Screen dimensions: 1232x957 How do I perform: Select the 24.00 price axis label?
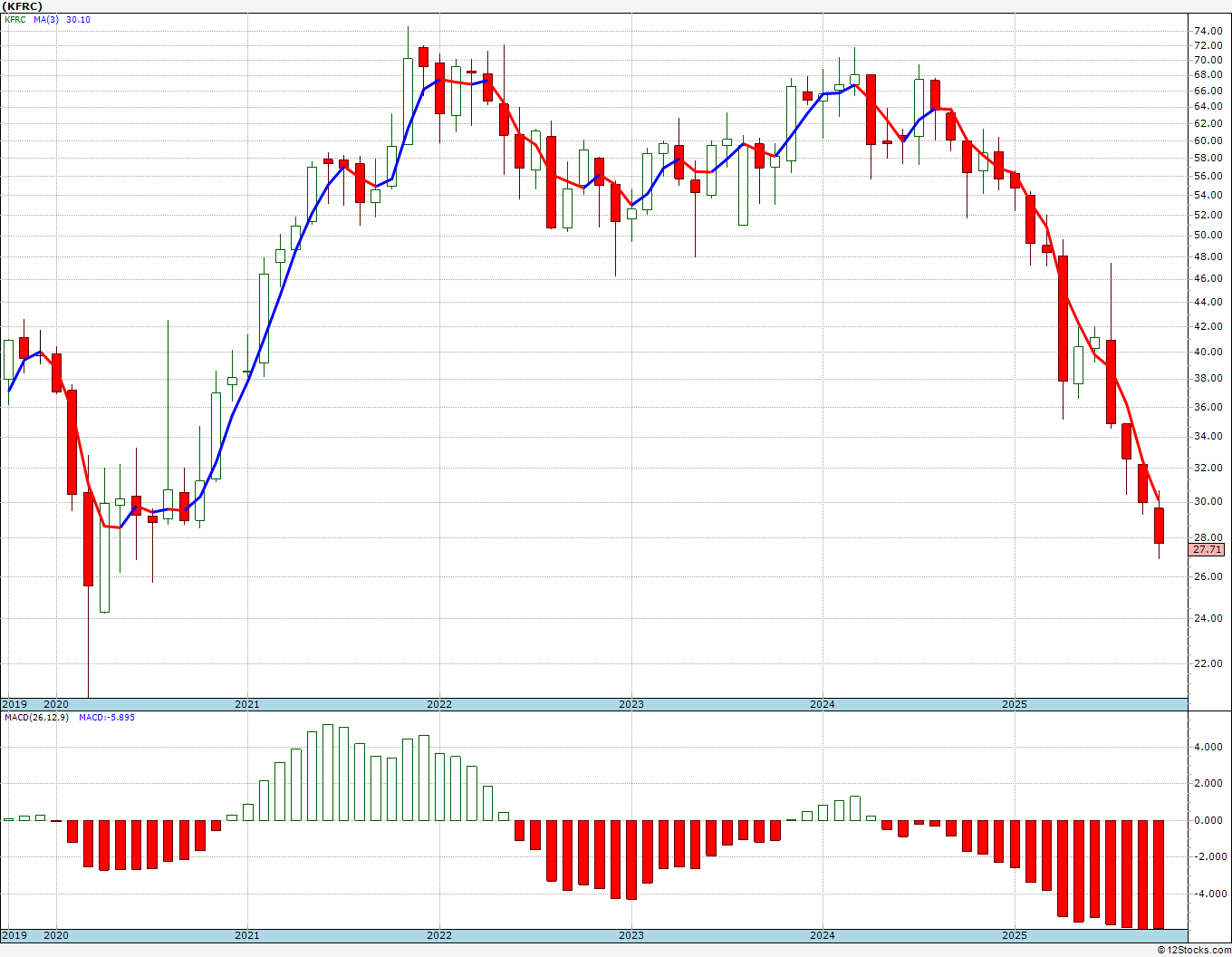(1208, 618)
